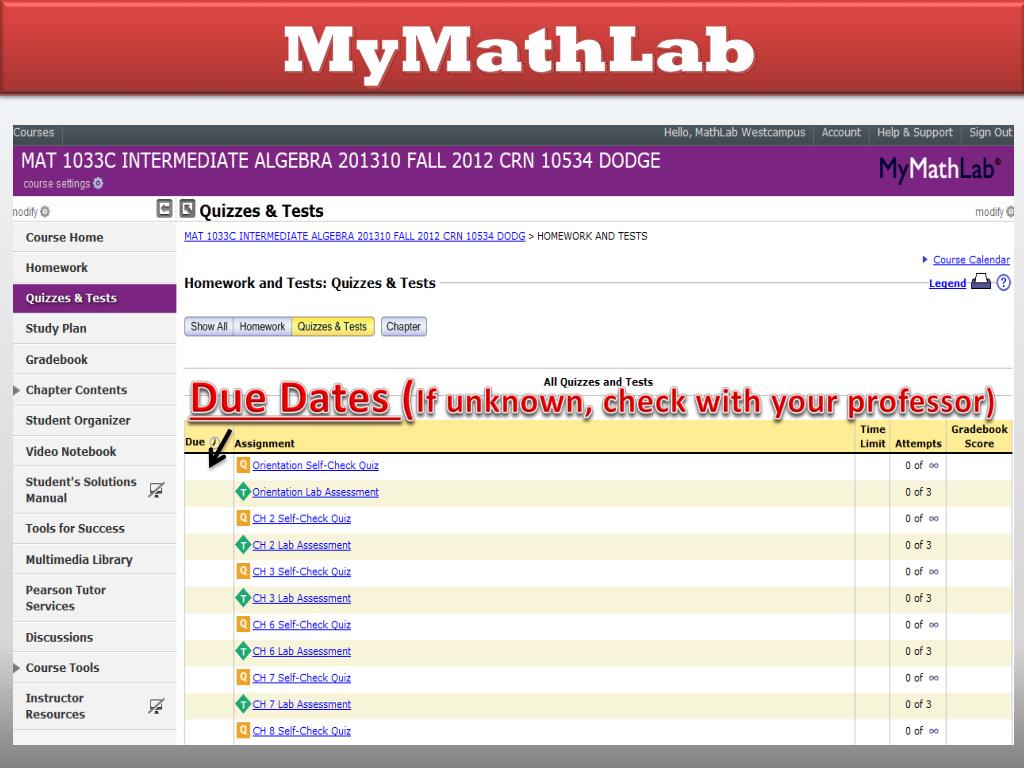Open Gradebook in sidebar
Viewport: 1024px width, 768px height.
[x=95, y=360]
